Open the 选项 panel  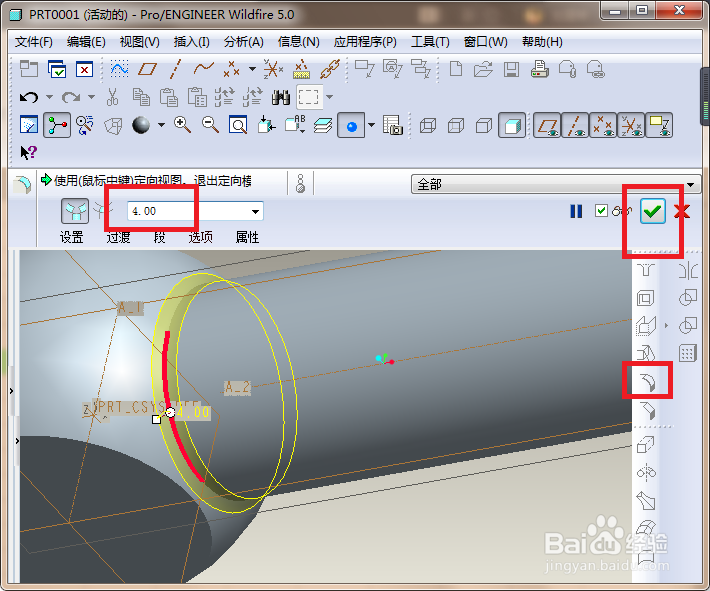pyautogui.click(x=200, y=237)
